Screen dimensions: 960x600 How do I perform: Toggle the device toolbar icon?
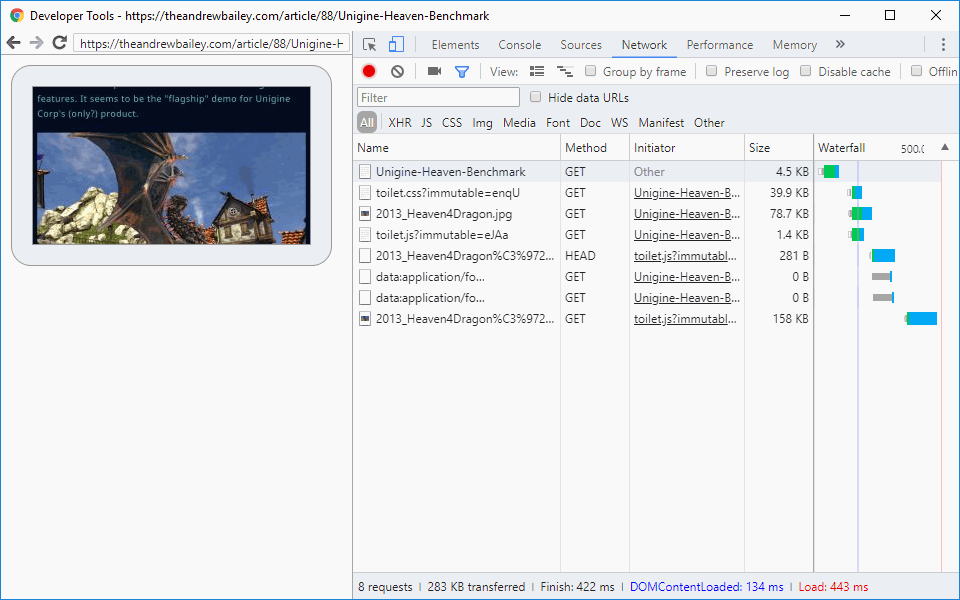(x=396, y=44)
